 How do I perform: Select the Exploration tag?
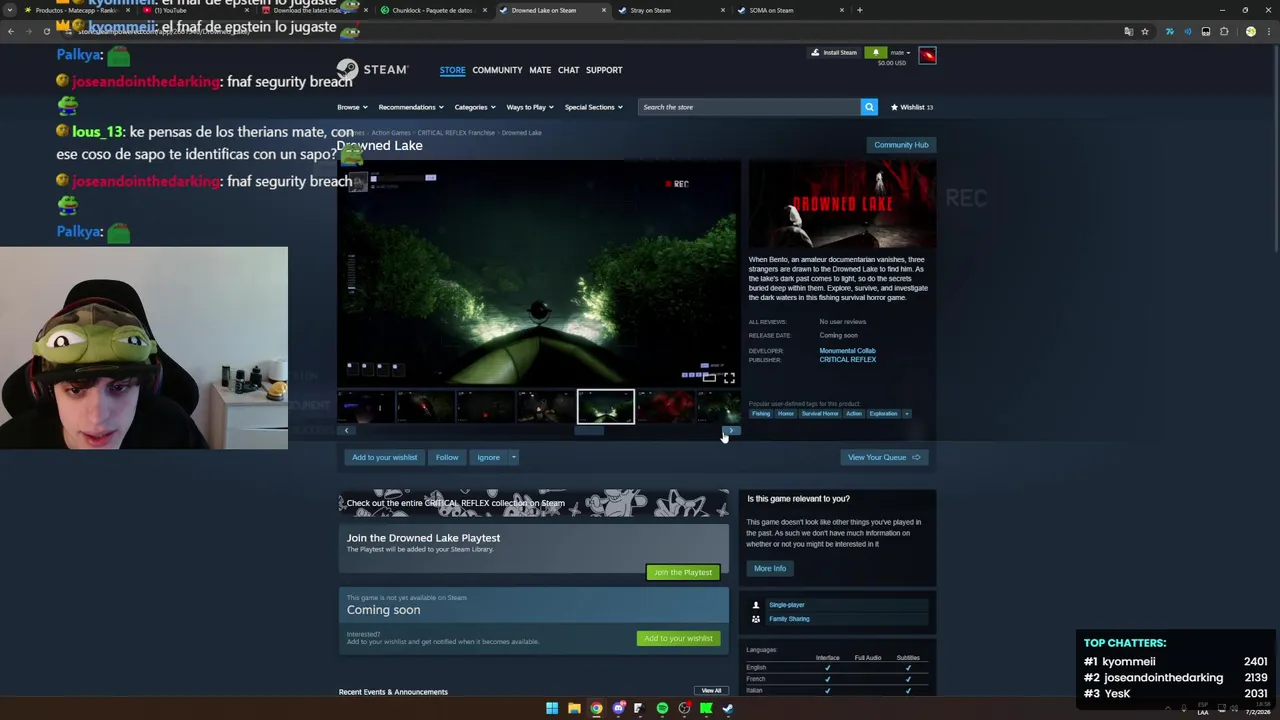tap(883, 414)
